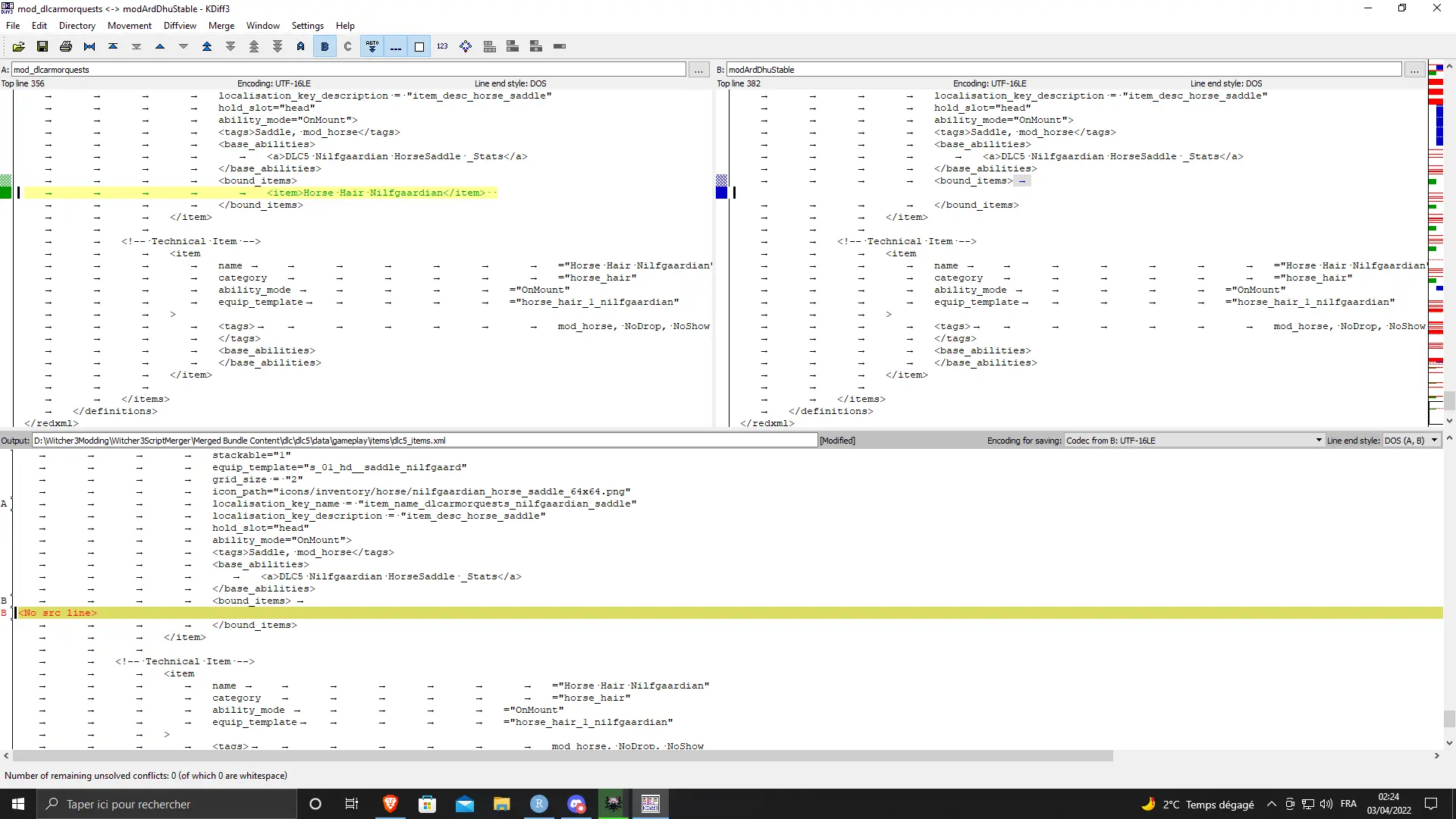1456x819 pixels.
Task: Open the File menu
Action: pos(13,25)
